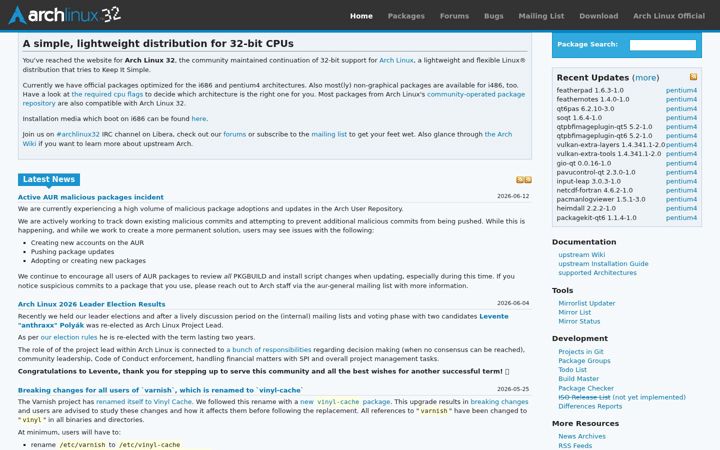This screenshot has width=720, height=450.
Task: Open 'Package Groups' link
Action: click(585, 360)
